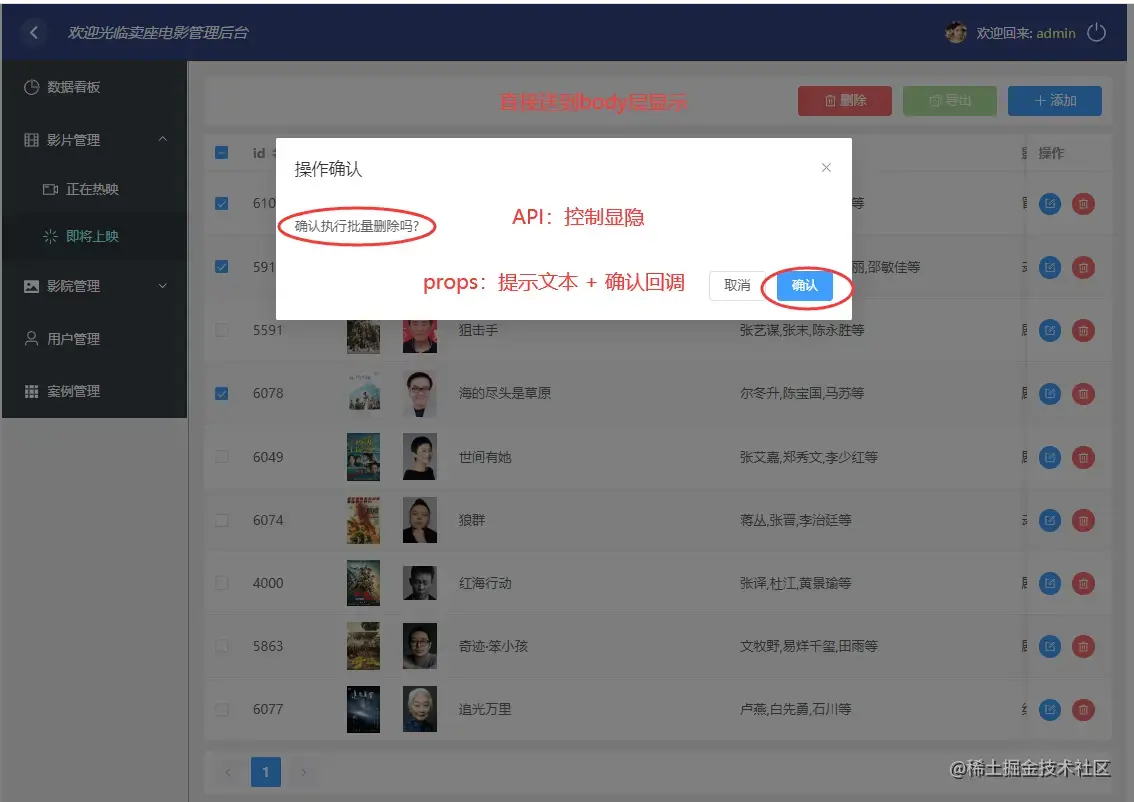Click the next page arrow

coord(304,772)
